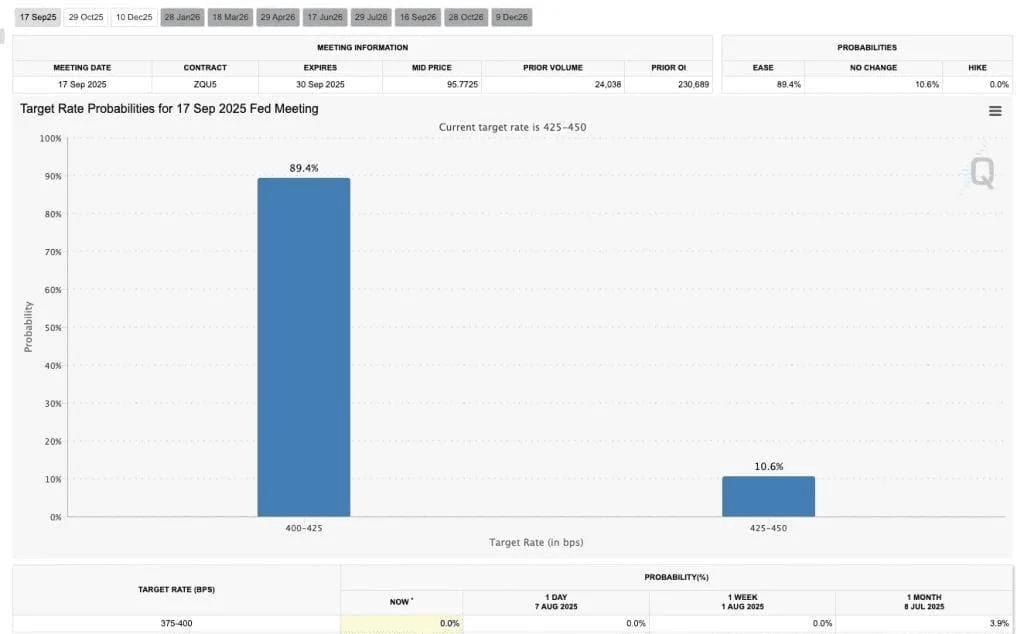Click the MID PRICE column header
This screenshot has height=634, width=1024.
[x=432, y=67]
